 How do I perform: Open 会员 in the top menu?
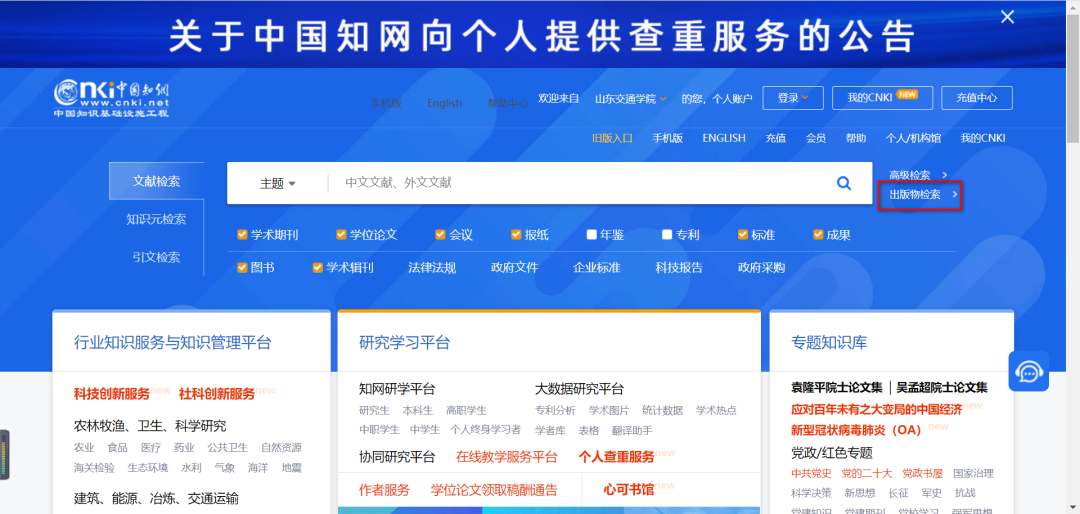[816, 138]
